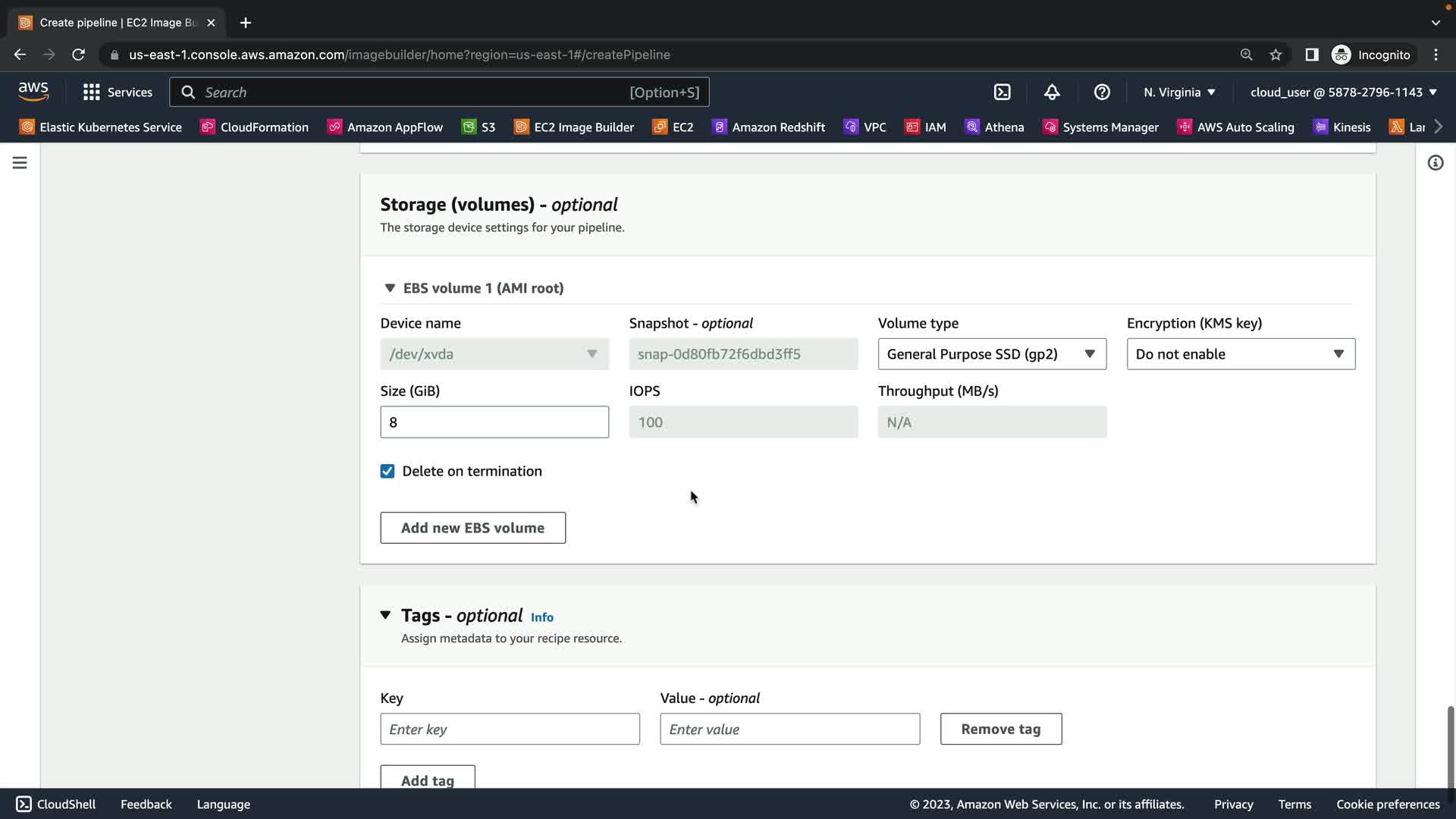The height and width of the screenshot is (819, 1456).
Task: Click the Remove tag button
Action: click(x=1000, y=729)
